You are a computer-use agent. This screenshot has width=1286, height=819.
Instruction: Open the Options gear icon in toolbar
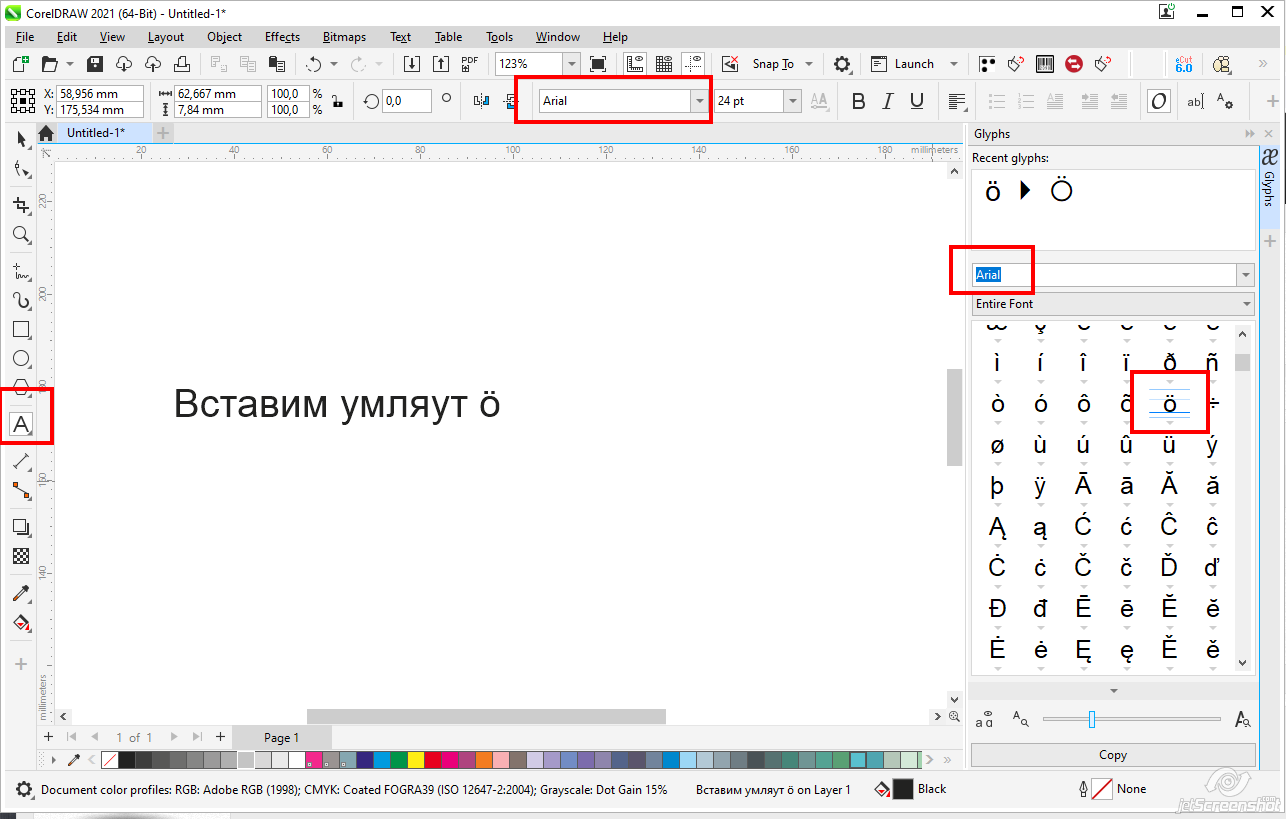842,64
